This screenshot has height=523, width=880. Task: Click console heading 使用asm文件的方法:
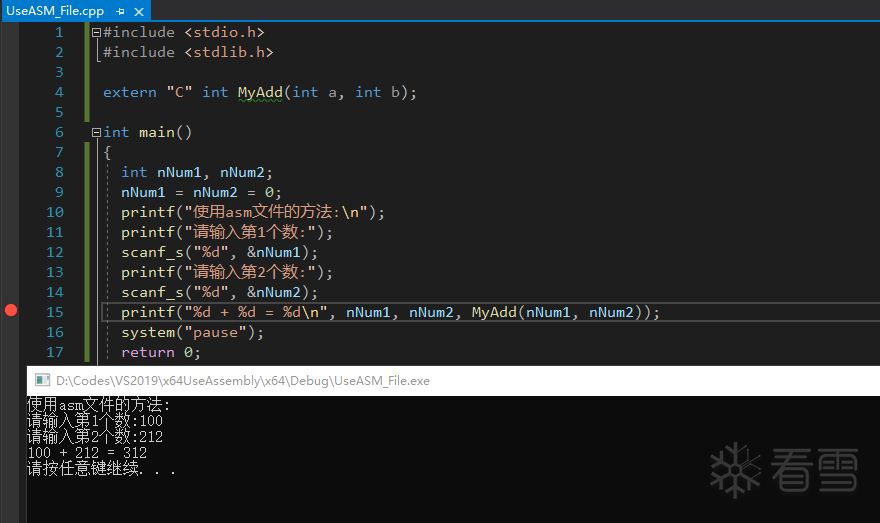[98, 405]
